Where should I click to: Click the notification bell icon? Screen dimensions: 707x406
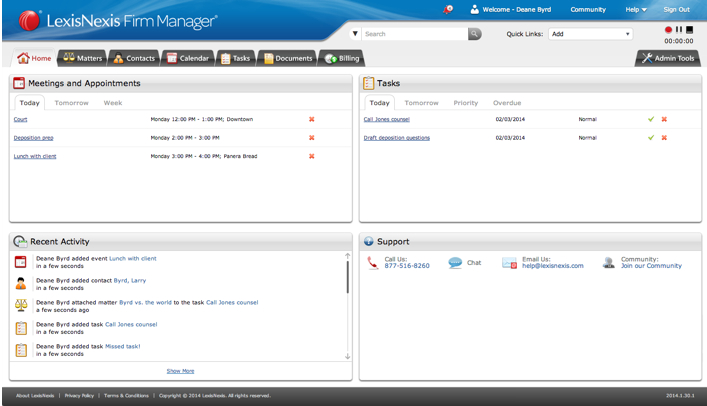tap(448, 9)
